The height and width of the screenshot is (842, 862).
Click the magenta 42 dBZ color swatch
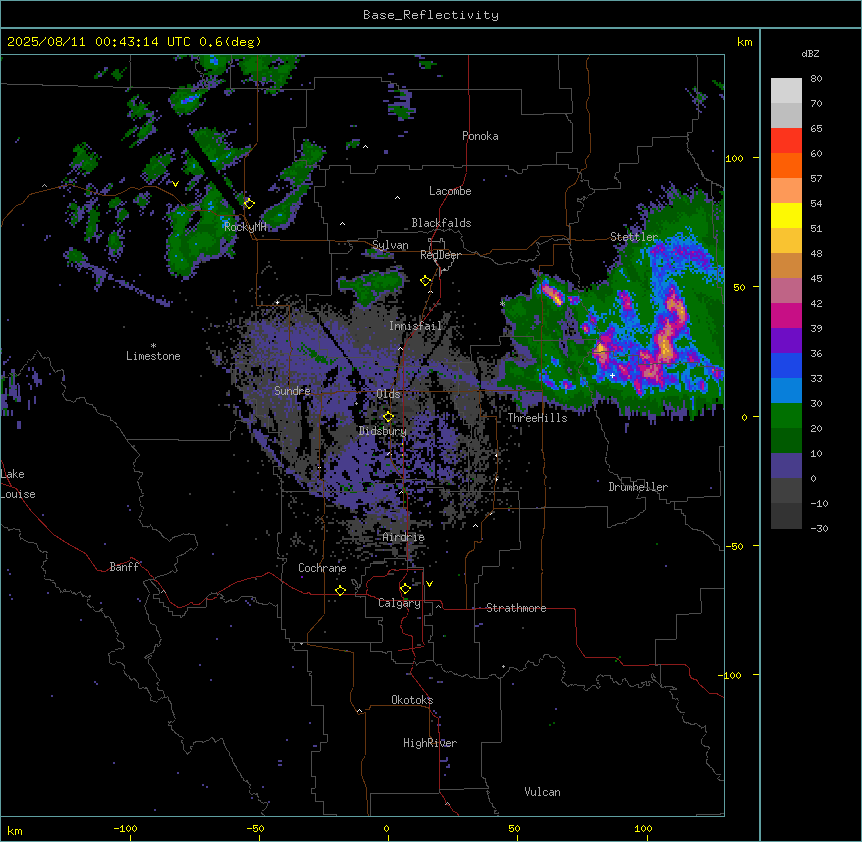click(x=786, y=315)
